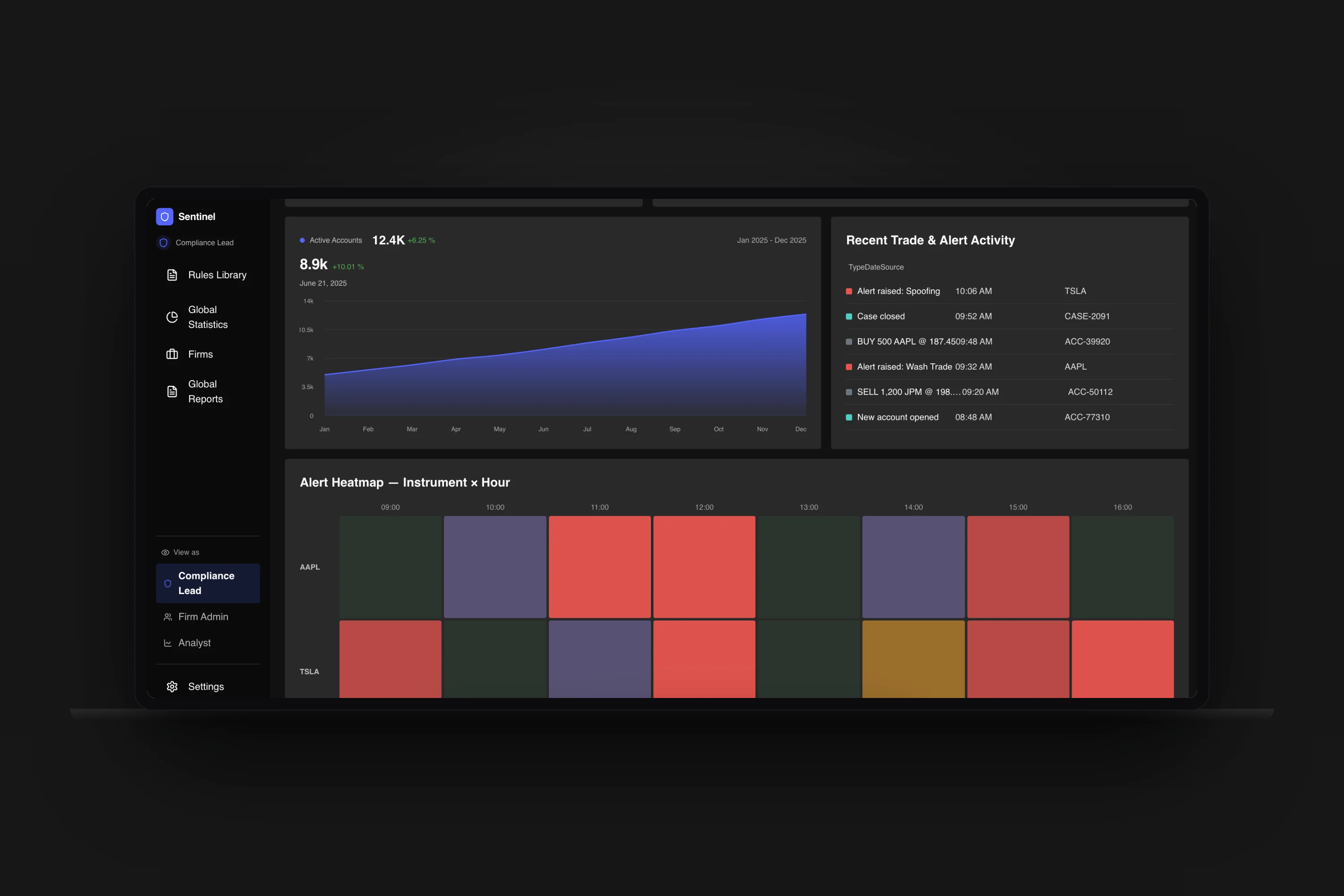Click the ACC-39920 account reference

coord(1087,342)
